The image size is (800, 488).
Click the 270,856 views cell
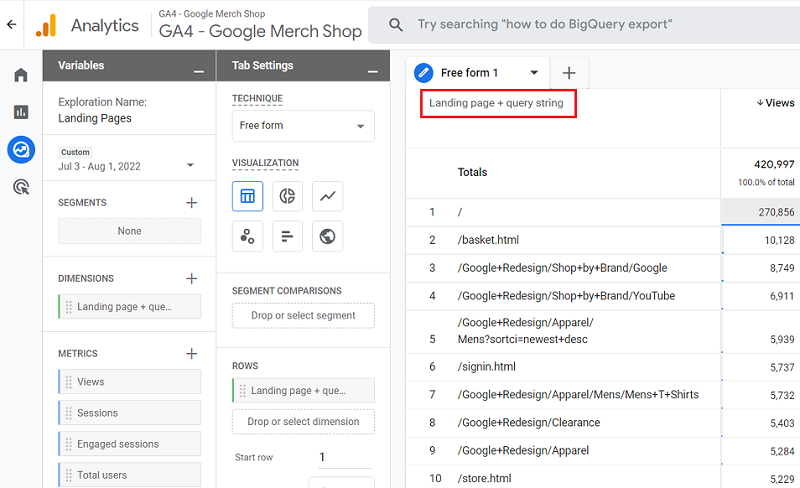point(760,212)
